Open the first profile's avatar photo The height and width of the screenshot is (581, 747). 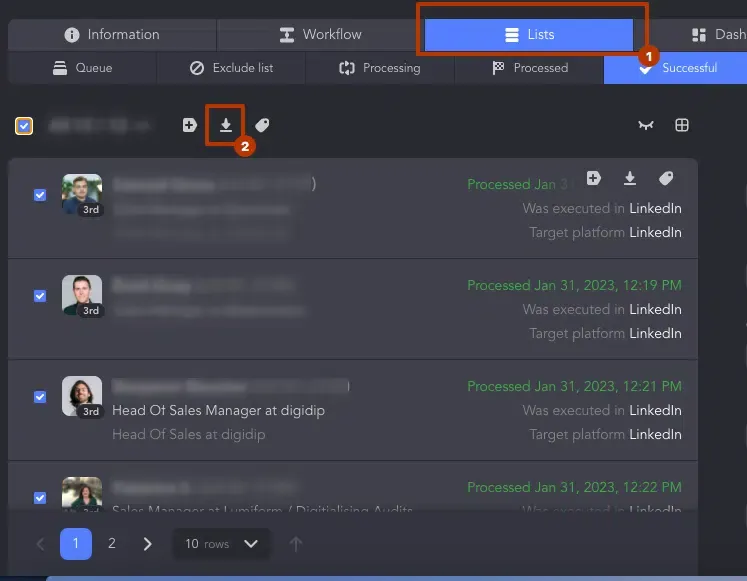click(82, 194)
